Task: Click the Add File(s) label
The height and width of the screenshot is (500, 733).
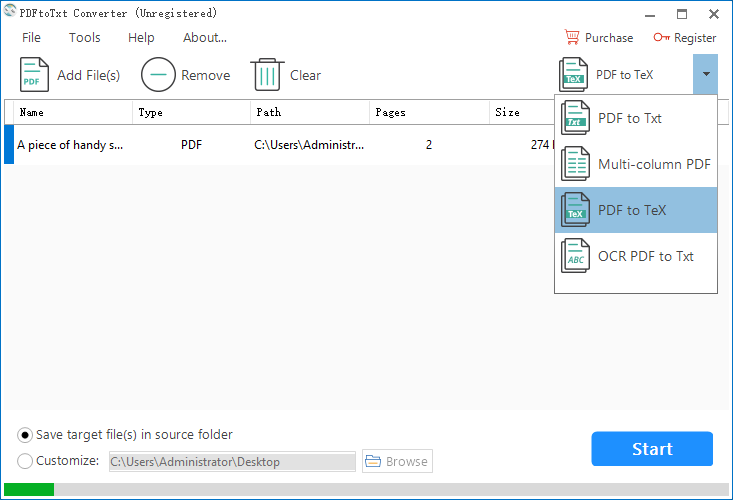Action: [88, 75]
